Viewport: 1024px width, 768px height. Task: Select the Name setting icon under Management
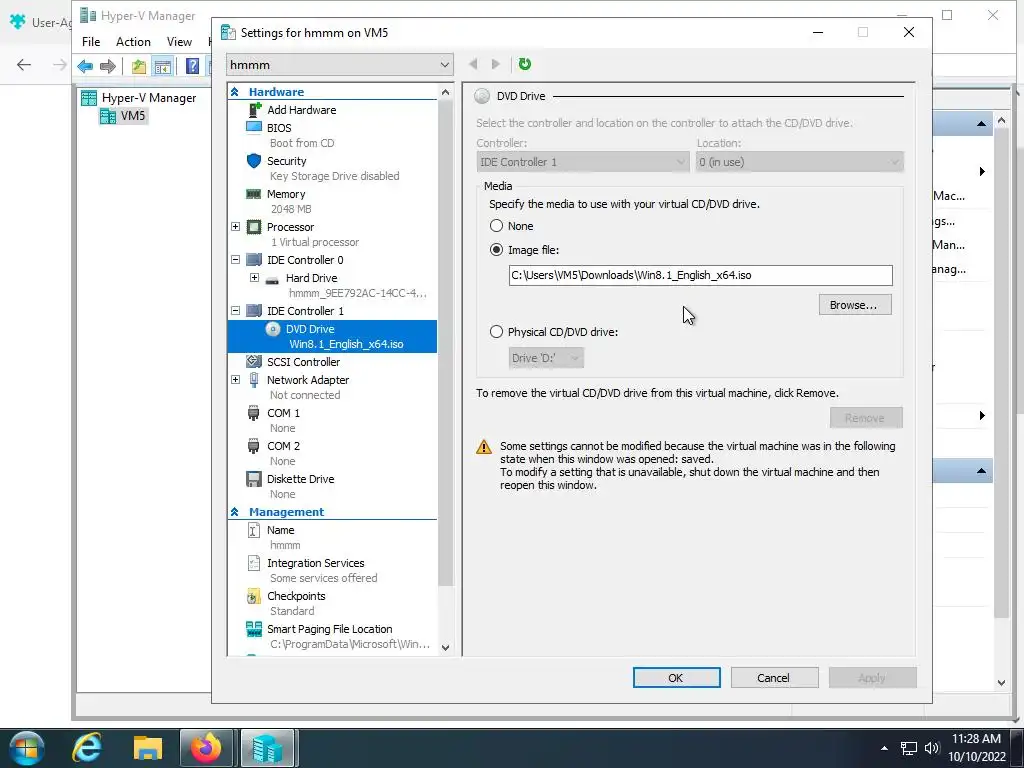tap(254, 530)
